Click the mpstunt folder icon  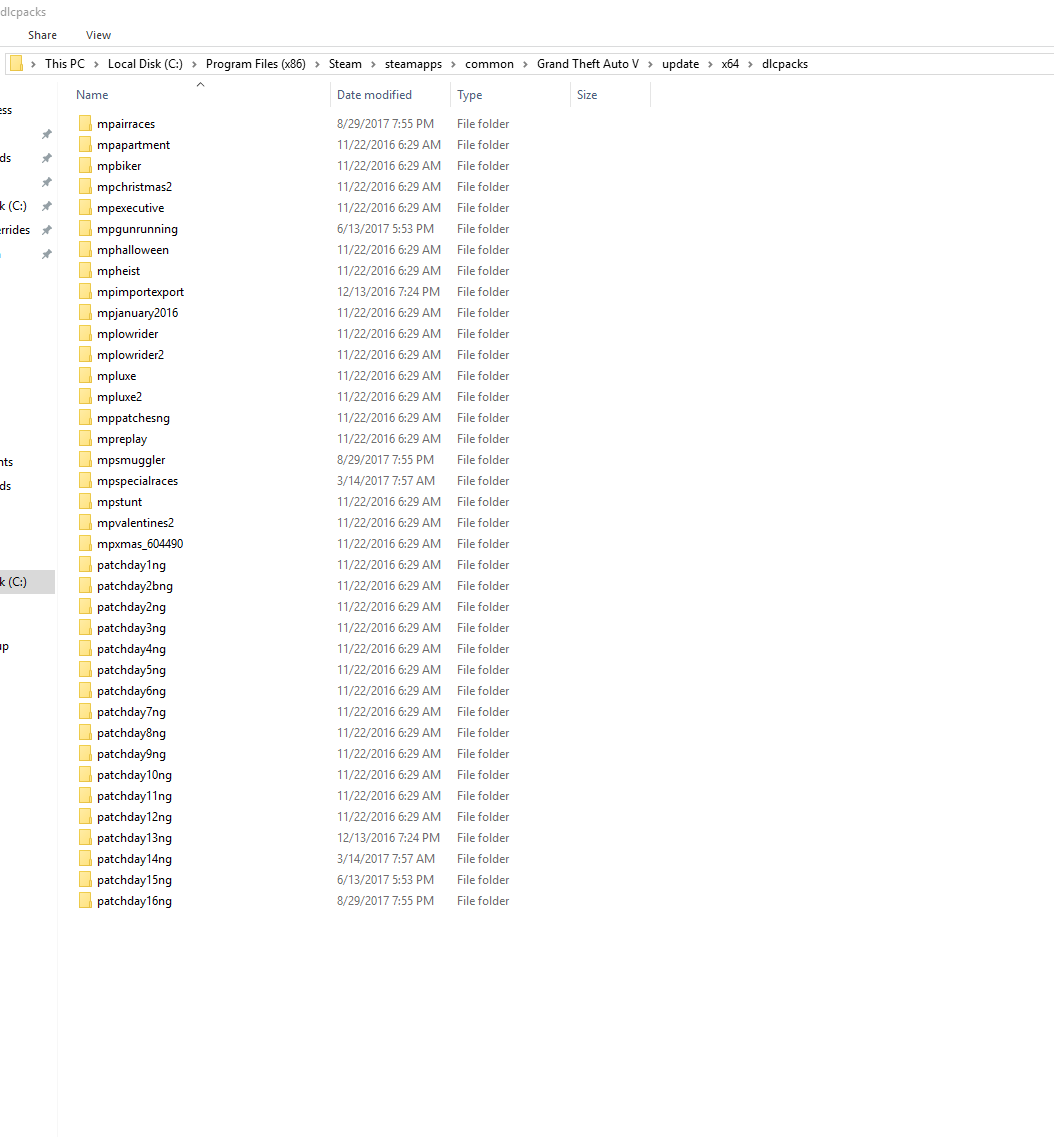[85, 502]
